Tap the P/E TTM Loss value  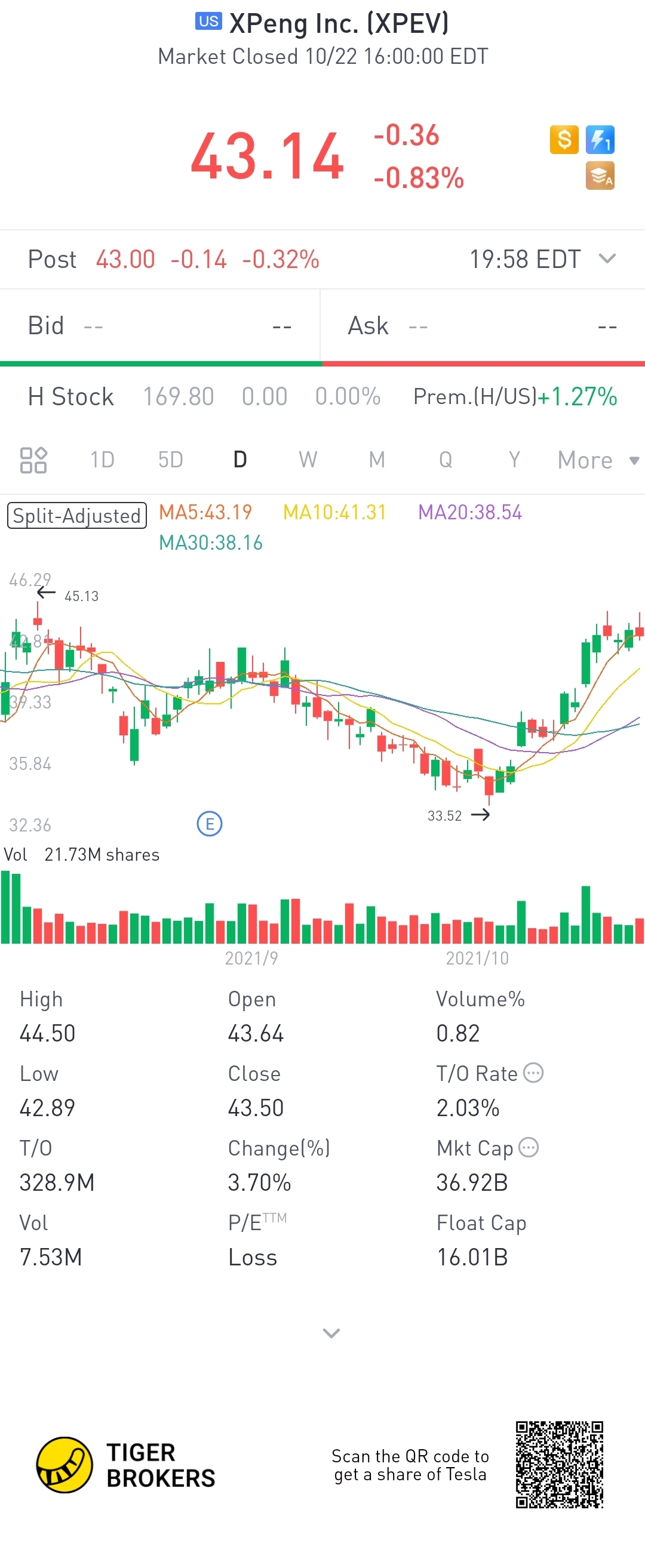253,1257
